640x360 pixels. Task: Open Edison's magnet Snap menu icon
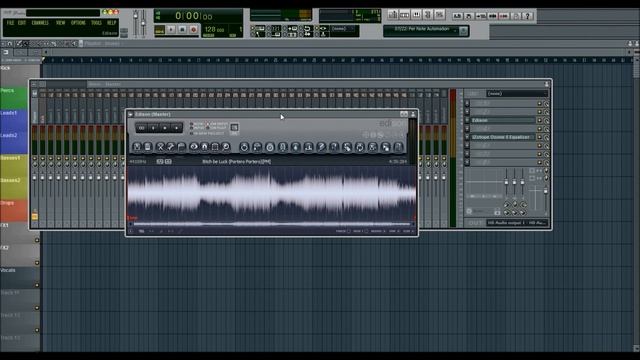click(x=204, y=147)
